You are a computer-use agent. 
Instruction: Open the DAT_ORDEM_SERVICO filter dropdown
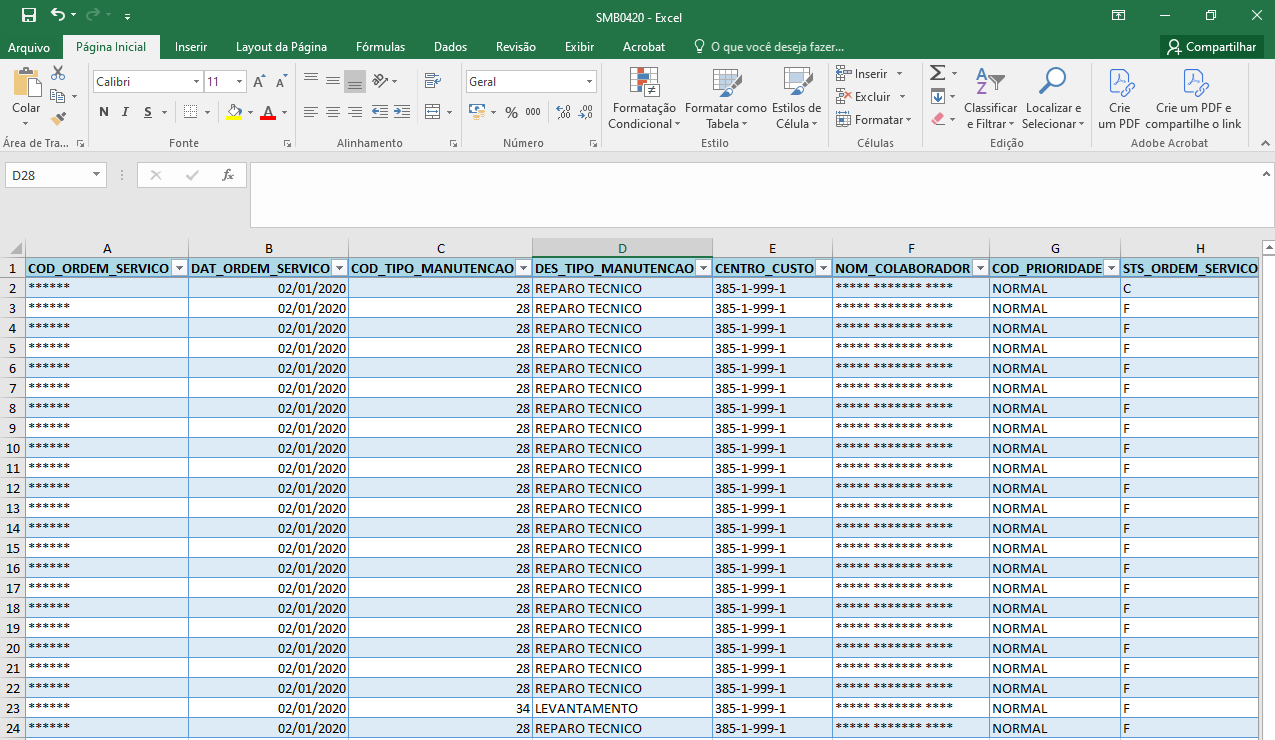[339, 269]
